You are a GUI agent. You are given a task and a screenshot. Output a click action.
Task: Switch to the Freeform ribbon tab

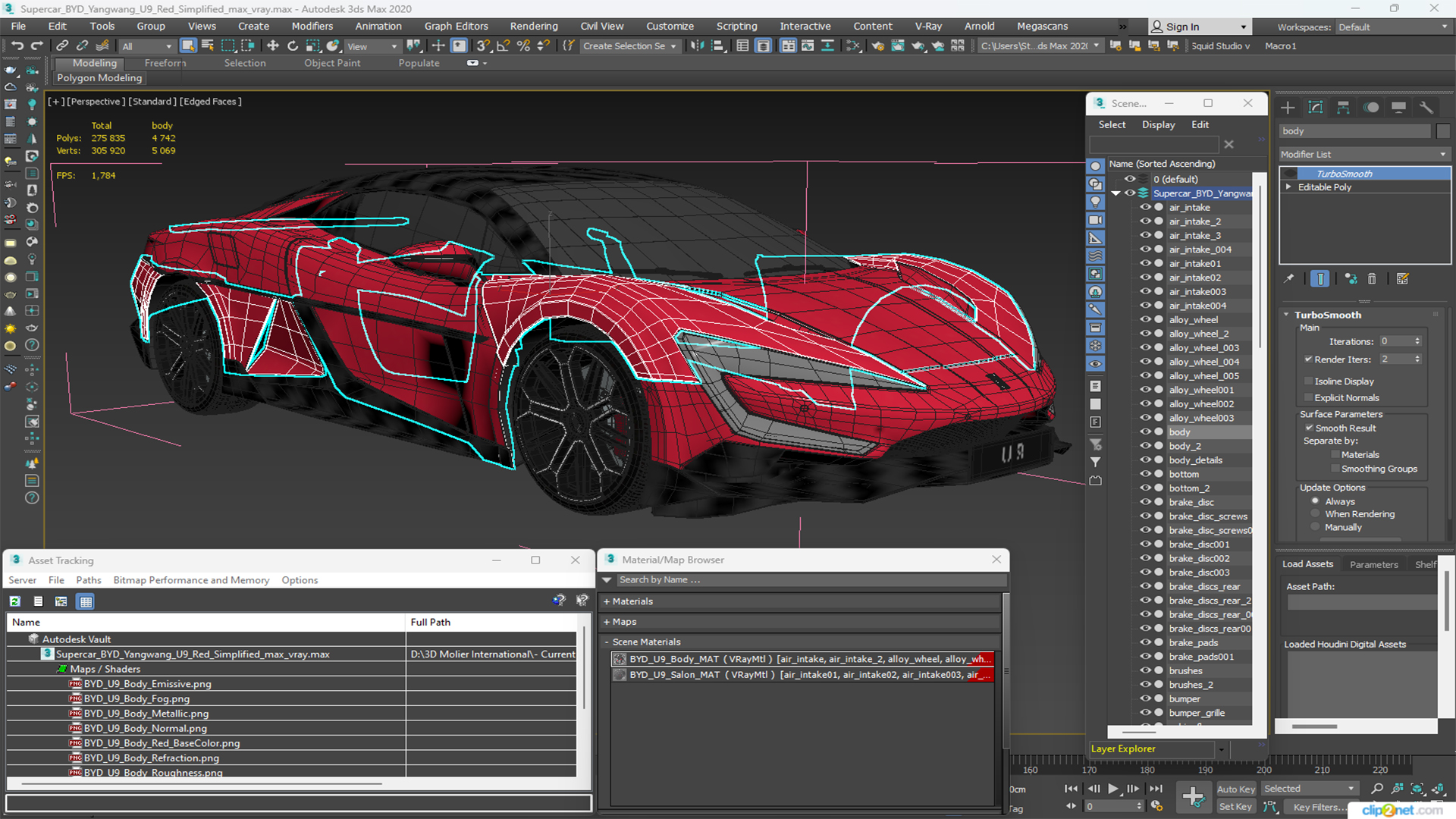[x=165, y=63]
